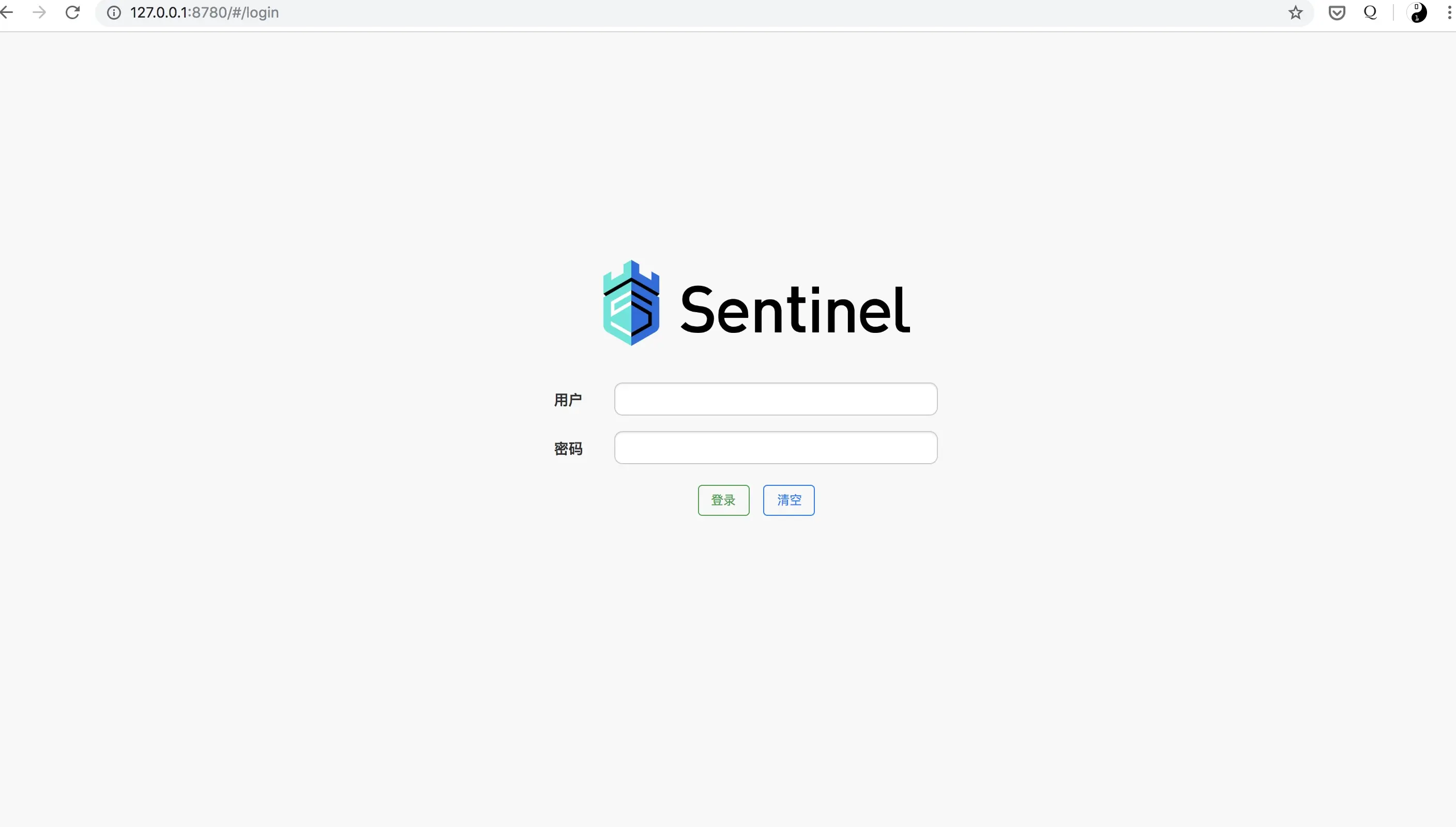Click the Sentinel shield logo
The height and width of the screenshot is (827, 1456).
pos(631,303)
